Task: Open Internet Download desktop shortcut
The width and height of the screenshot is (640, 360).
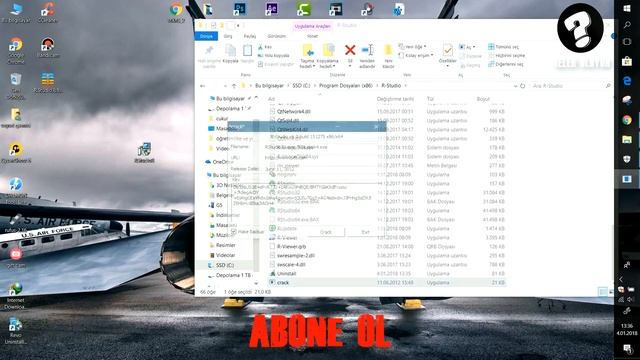Action: point(16,296)
